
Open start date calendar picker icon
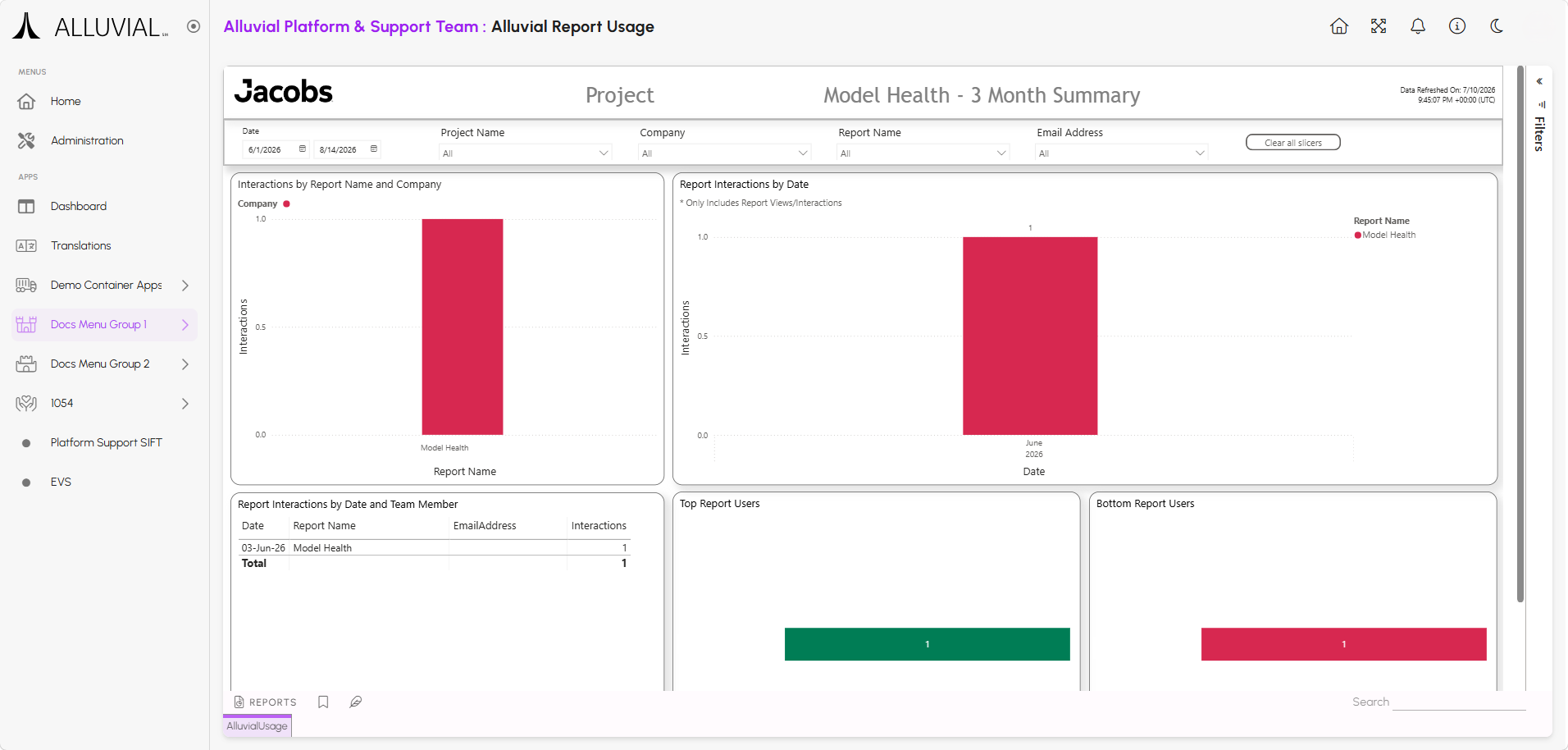pos(303,149)
